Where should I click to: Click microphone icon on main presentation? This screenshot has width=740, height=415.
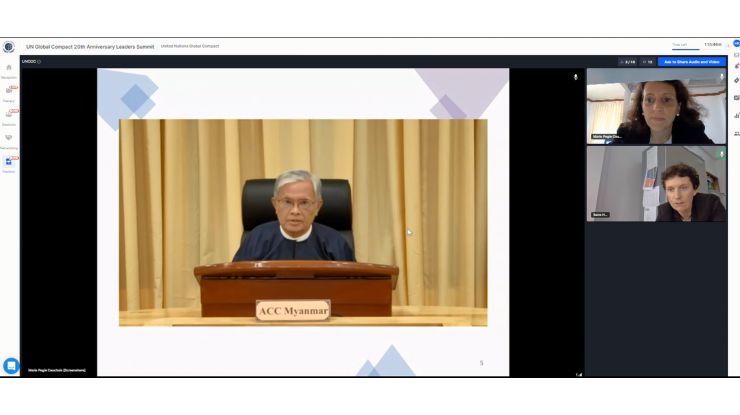[x=575, y=76]
